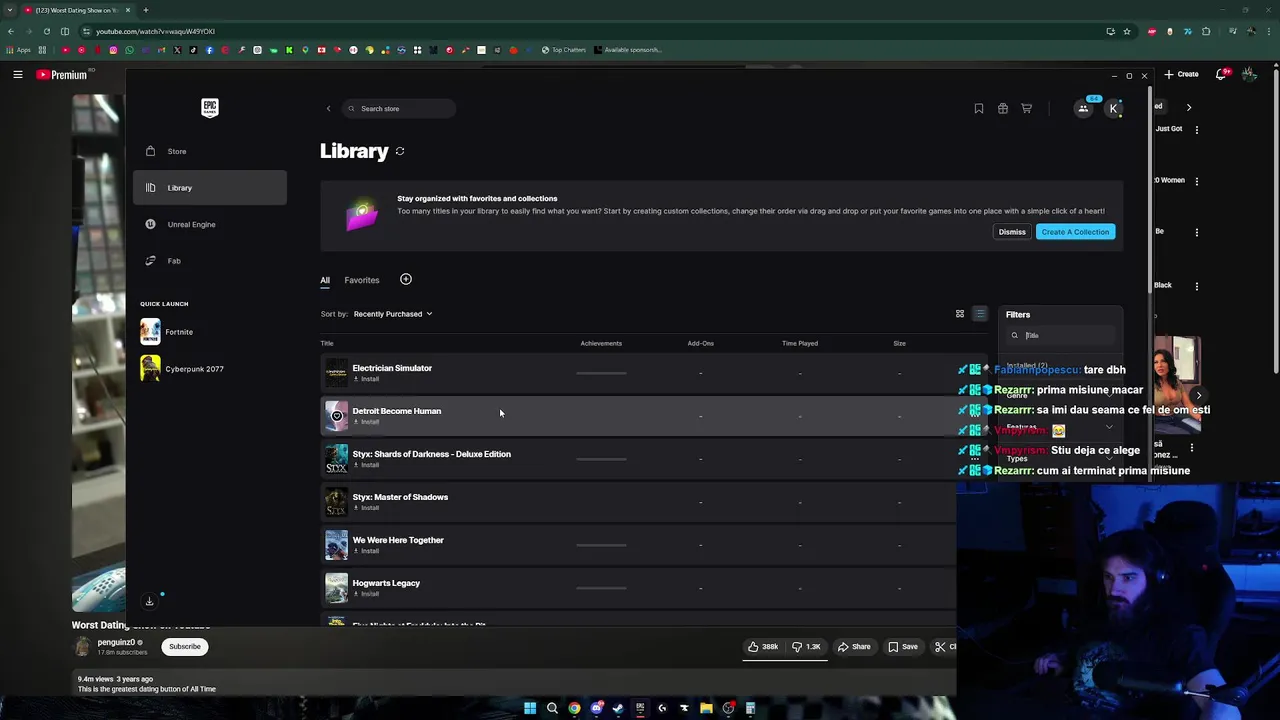The width and height of the screenshot is (1280, 720).
Task: Select Library in the Epic sidebar
Action: pos(209,188)
